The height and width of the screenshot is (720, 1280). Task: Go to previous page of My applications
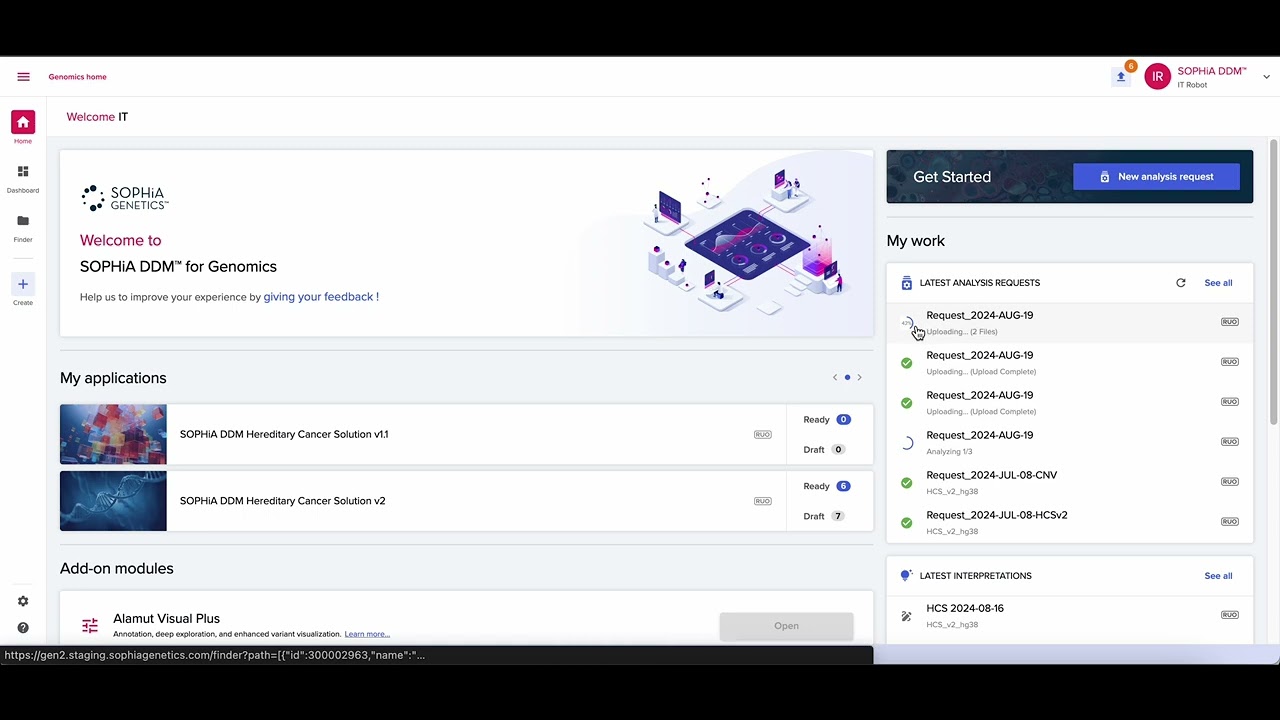click(835, 378)
